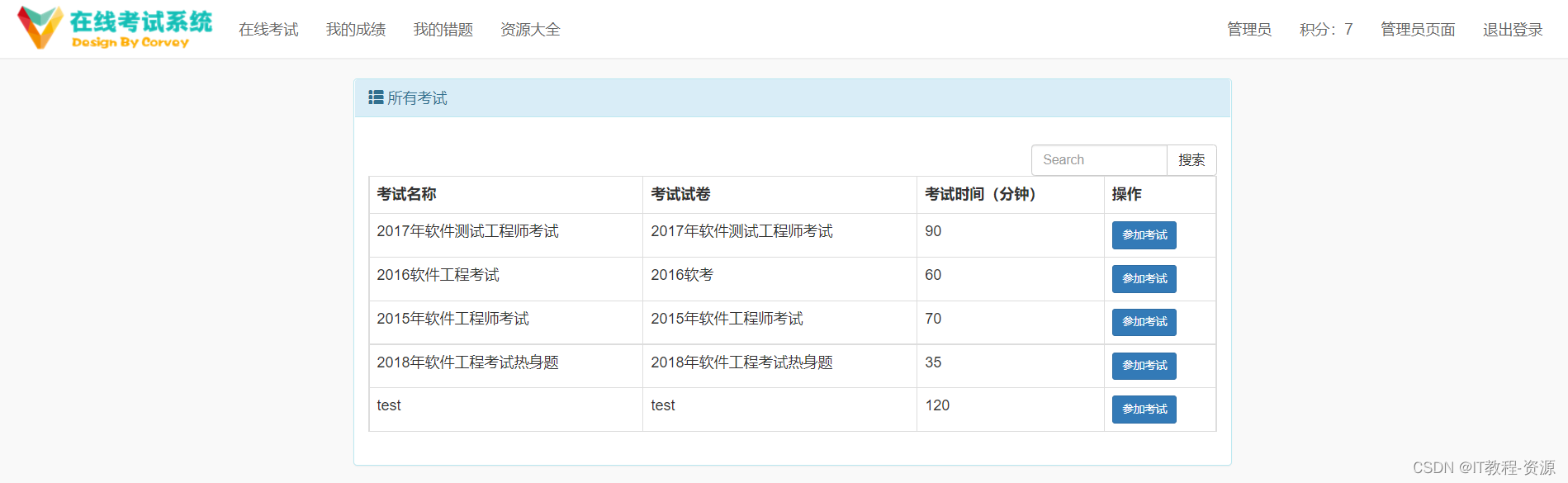
Task: Select exam name 2018年软件工程考试热身题
Action: click(468, 362)
